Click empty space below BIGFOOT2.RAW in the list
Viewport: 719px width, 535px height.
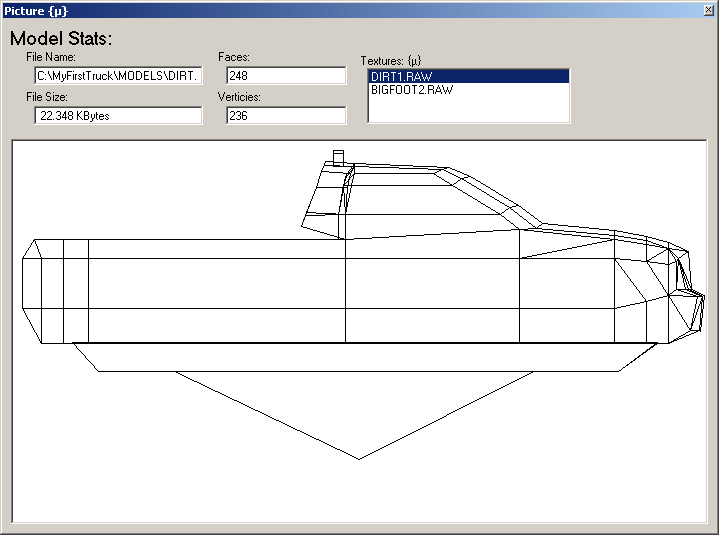pyautogui.click(x=468, y=110)
